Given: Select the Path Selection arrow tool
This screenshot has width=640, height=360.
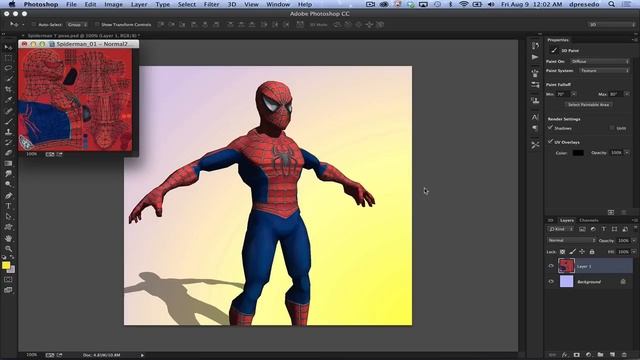Looking at the screenshot, I should [8, 216].
